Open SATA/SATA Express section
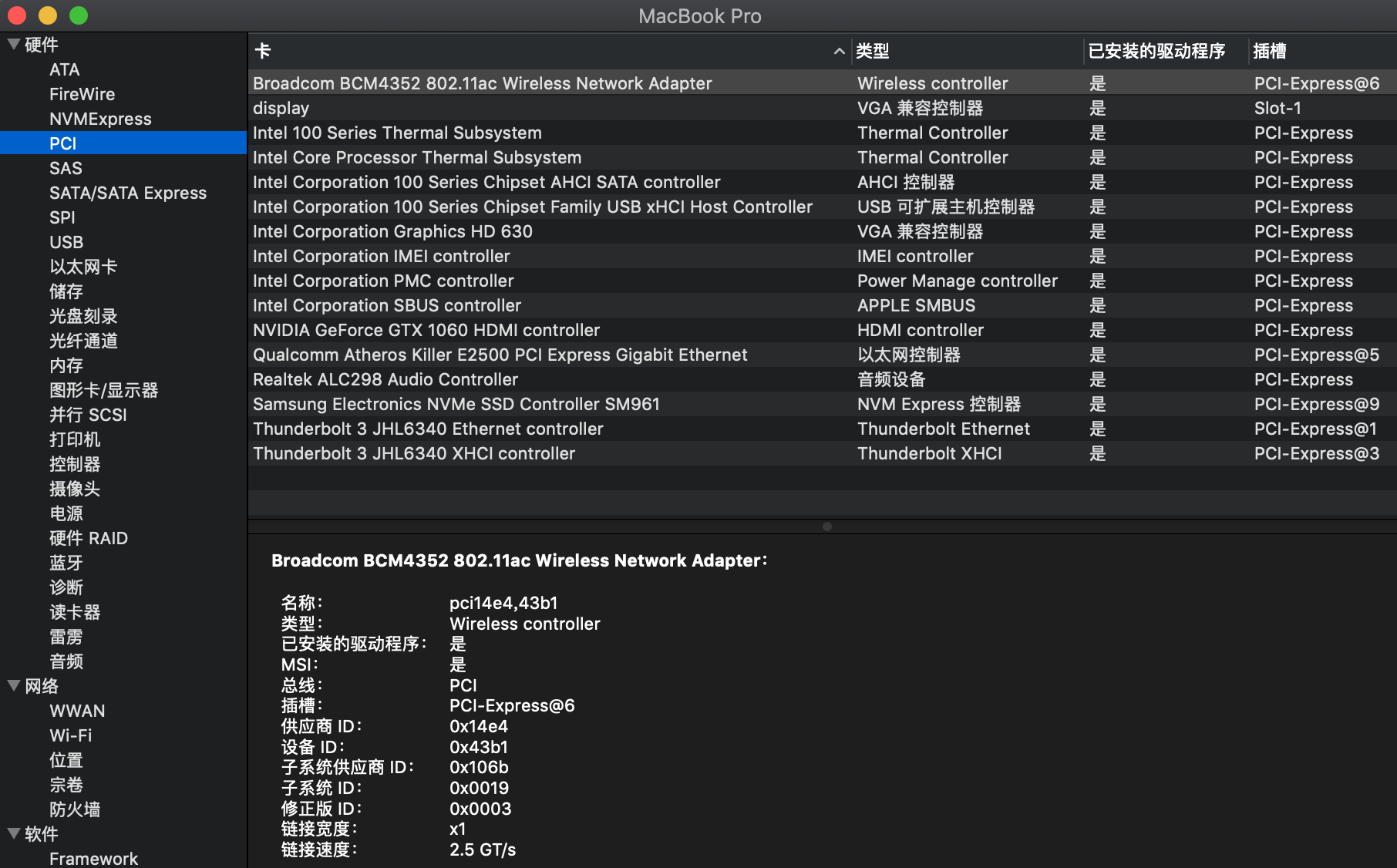Image resolution: width=1397 pixels, height=868 pixels. (128, 193)
